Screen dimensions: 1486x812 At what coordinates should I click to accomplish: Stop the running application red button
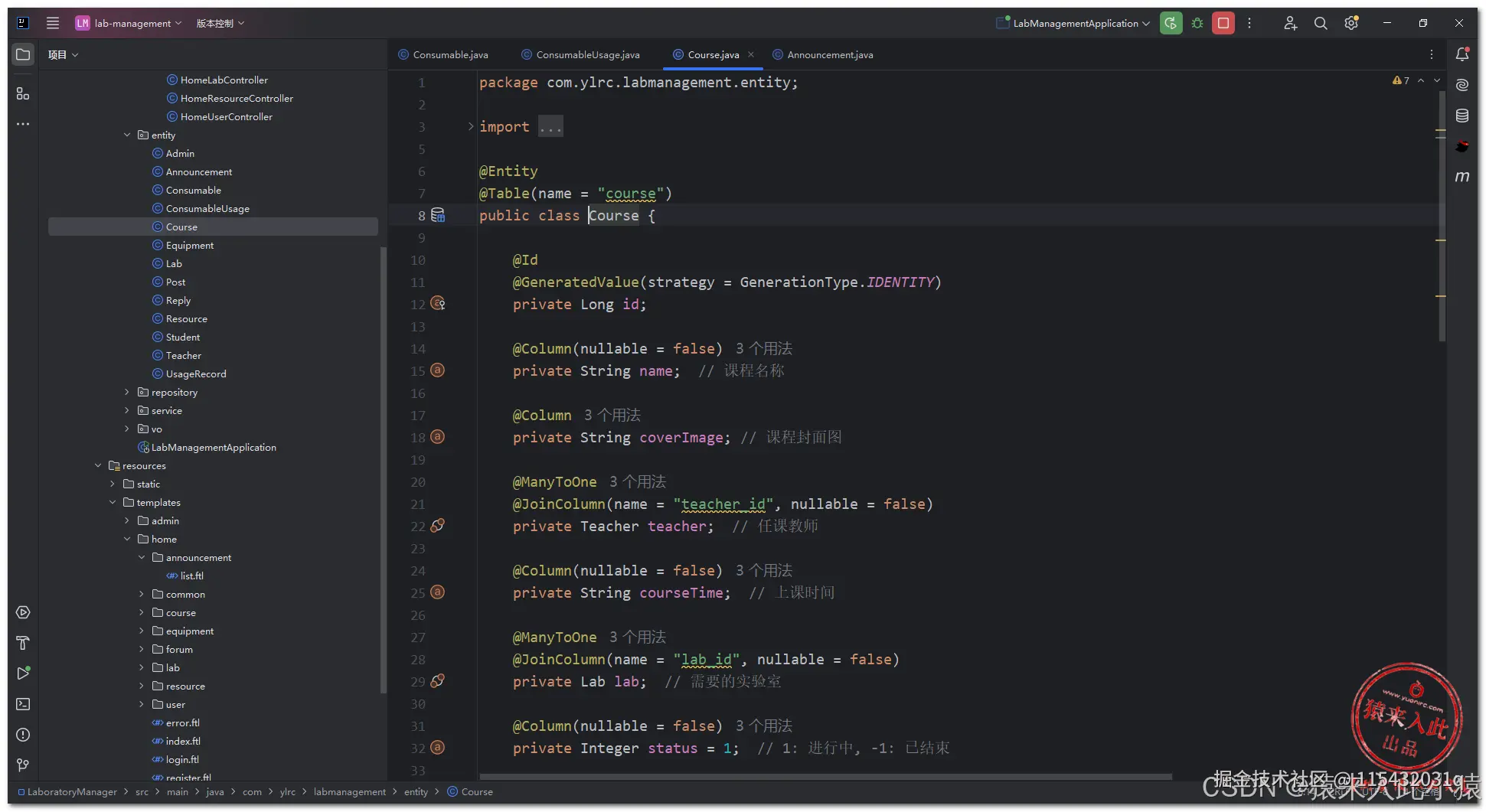coord(1223,23)
